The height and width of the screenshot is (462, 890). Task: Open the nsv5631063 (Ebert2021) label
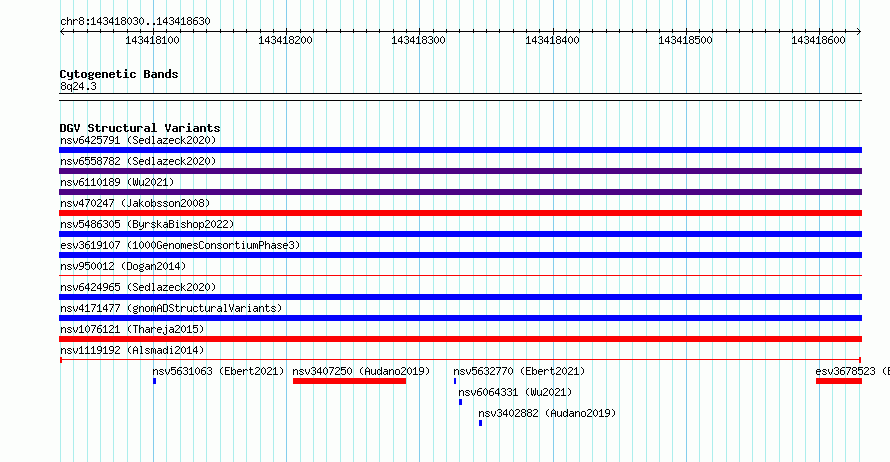point(218,371)
